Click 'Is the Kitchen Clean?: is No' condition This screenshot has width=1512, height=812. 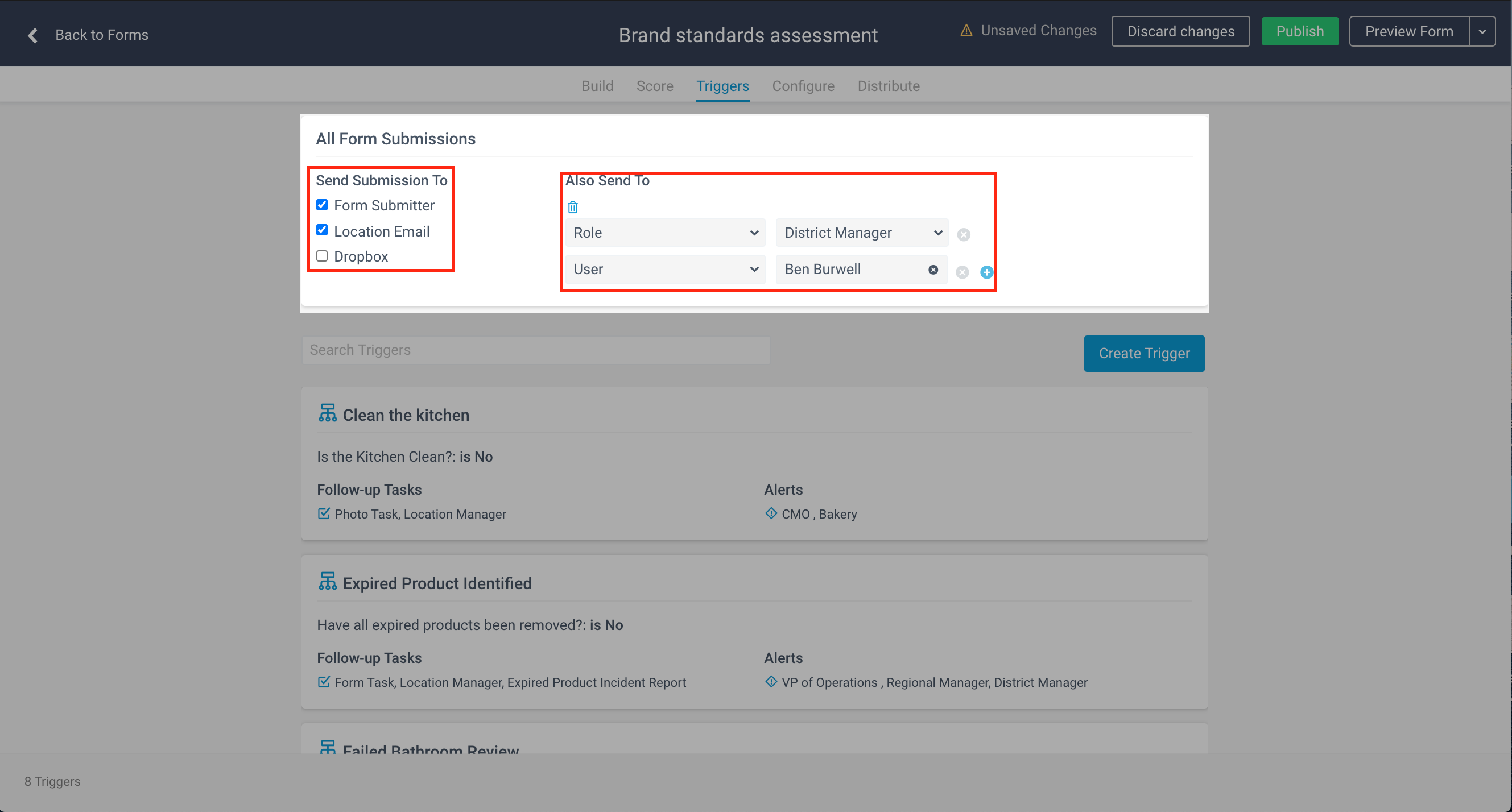pos(404,457)
